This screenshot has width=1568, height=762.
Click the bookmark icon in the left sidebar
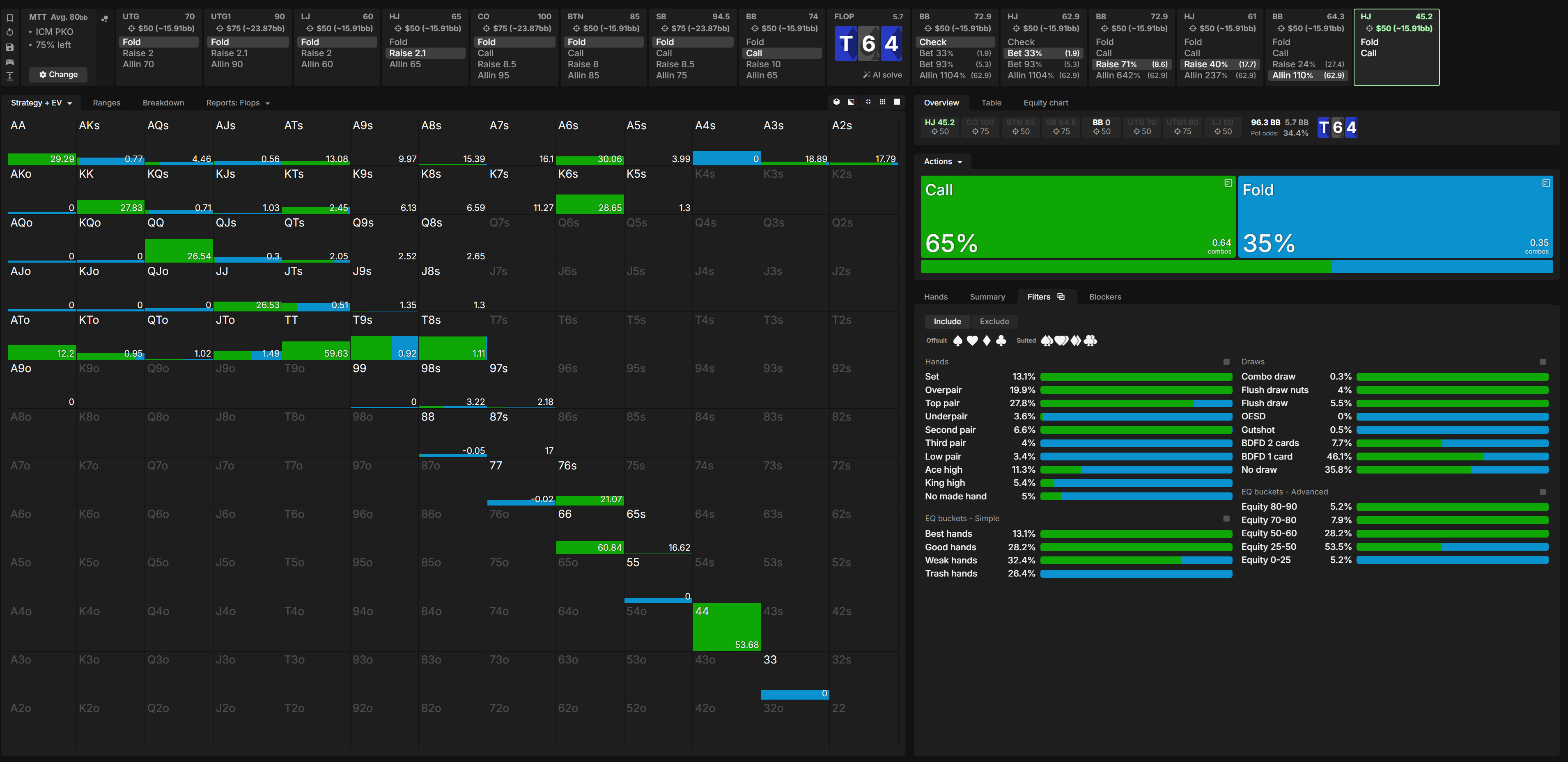[10, 18]
